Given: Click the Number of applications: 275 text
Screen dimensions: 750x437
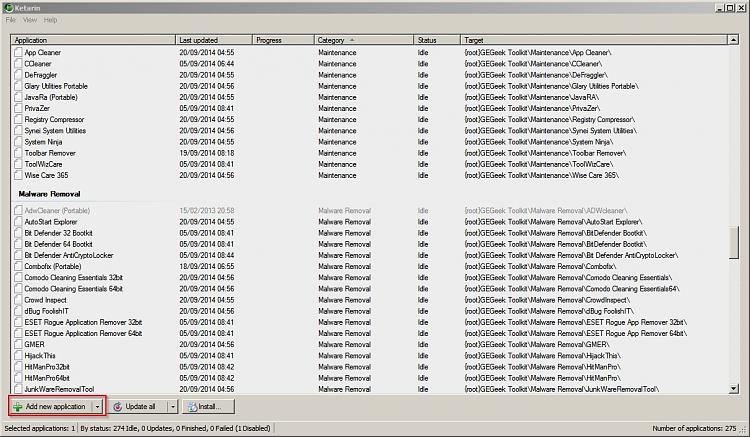Looking at the screenshot, I should pyautogui.click(x=694, y=428).
